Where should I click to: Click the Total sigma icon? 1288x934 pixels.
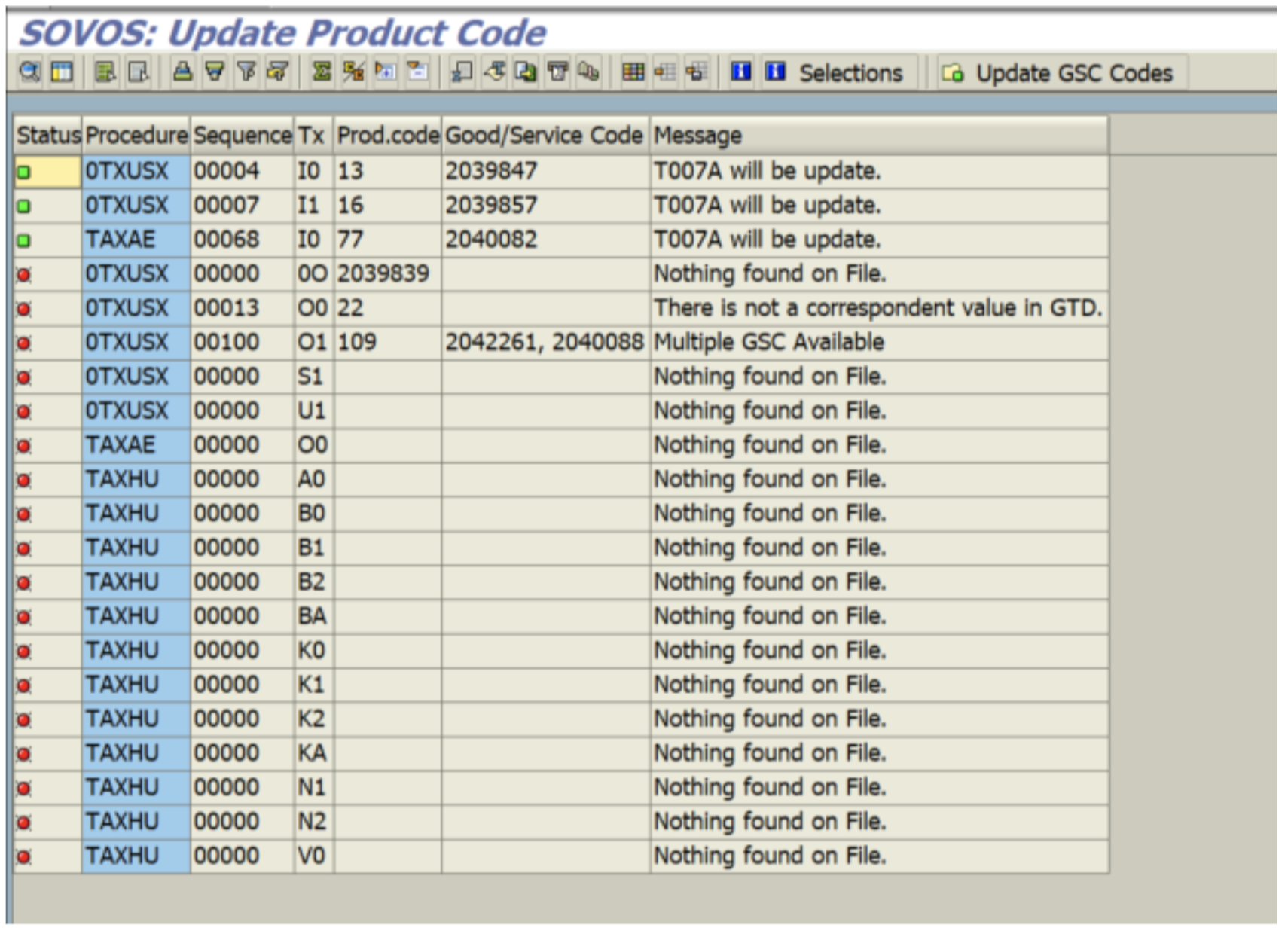point(322,72)
